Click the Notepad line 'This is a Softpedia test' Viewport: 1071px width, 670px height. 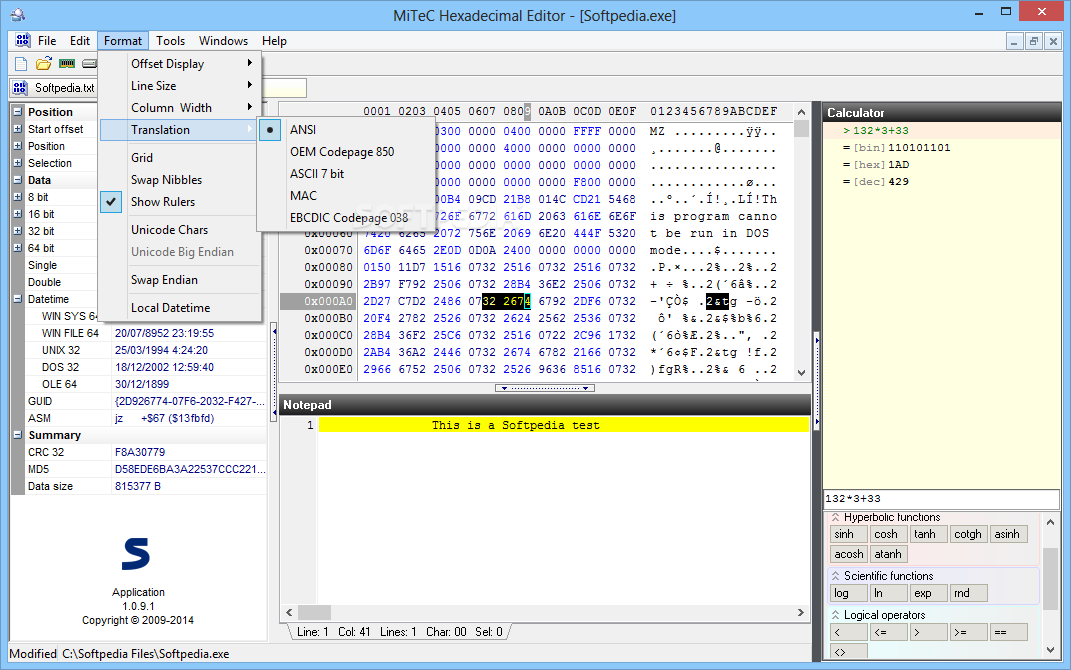point(516,425)
